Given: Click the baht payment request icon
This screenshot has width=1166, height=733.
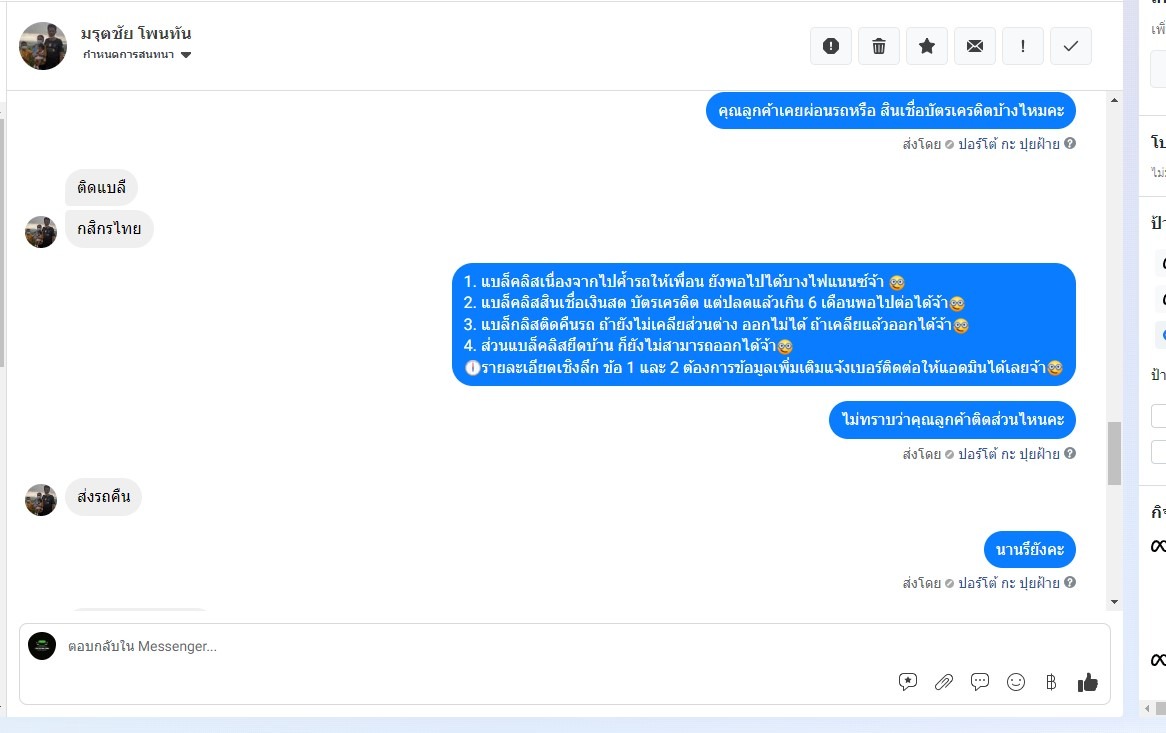Looking at the screenshot, I should coord(1051,682).
